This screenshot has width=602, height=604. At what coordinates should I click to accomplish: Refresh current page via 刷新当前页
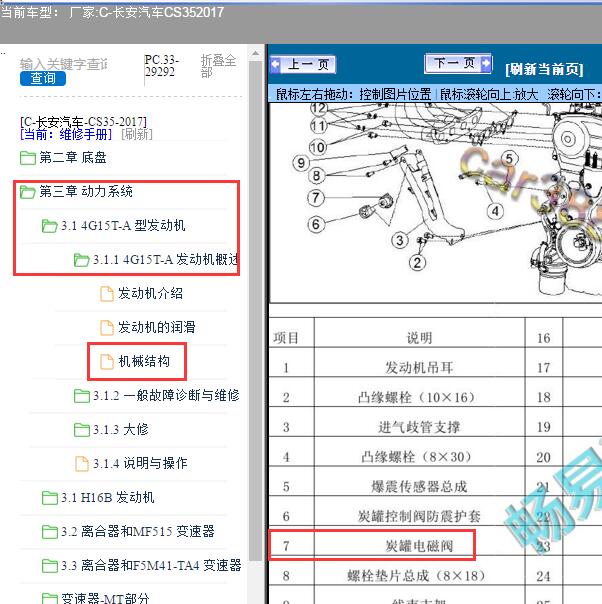544,69
